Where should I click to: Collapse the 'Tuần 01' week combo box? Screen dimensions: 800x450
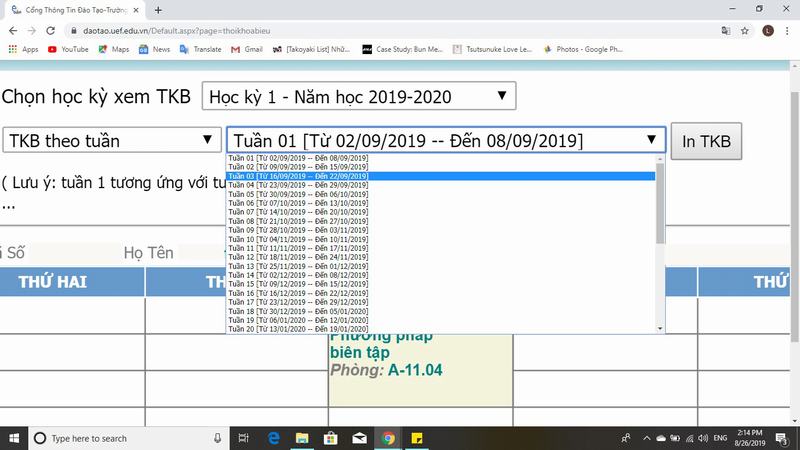coord(445,140)
